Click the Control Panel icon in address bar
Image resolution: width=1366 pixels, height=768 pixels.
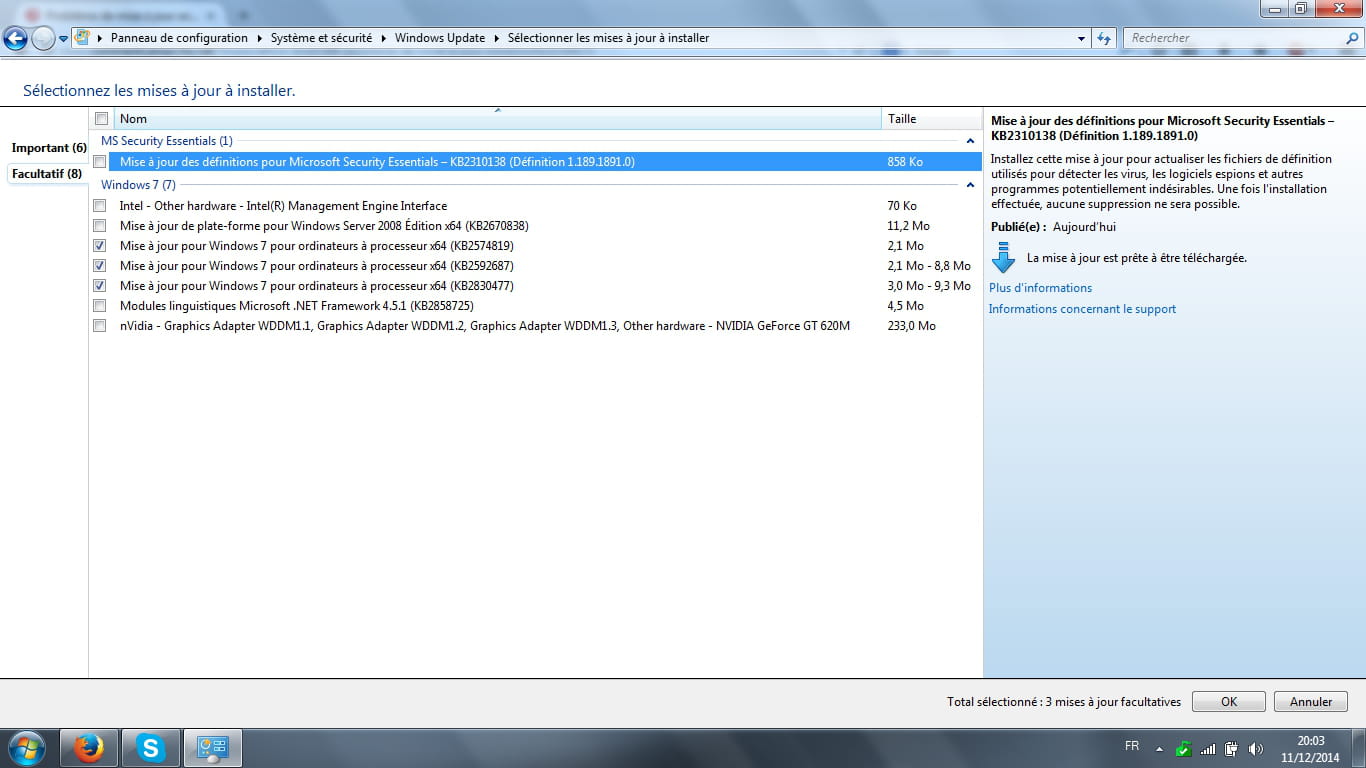point(83,38)
